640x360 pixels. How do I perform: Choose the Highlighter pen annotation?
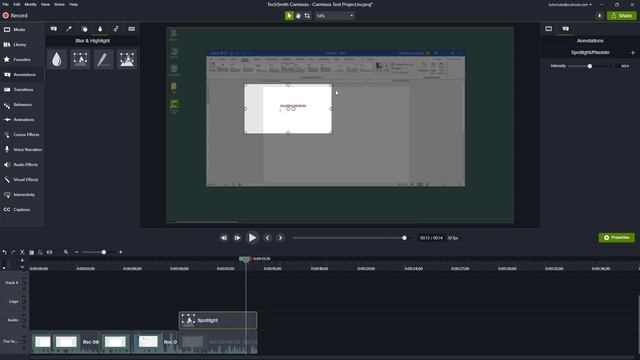tap(103, 60)
